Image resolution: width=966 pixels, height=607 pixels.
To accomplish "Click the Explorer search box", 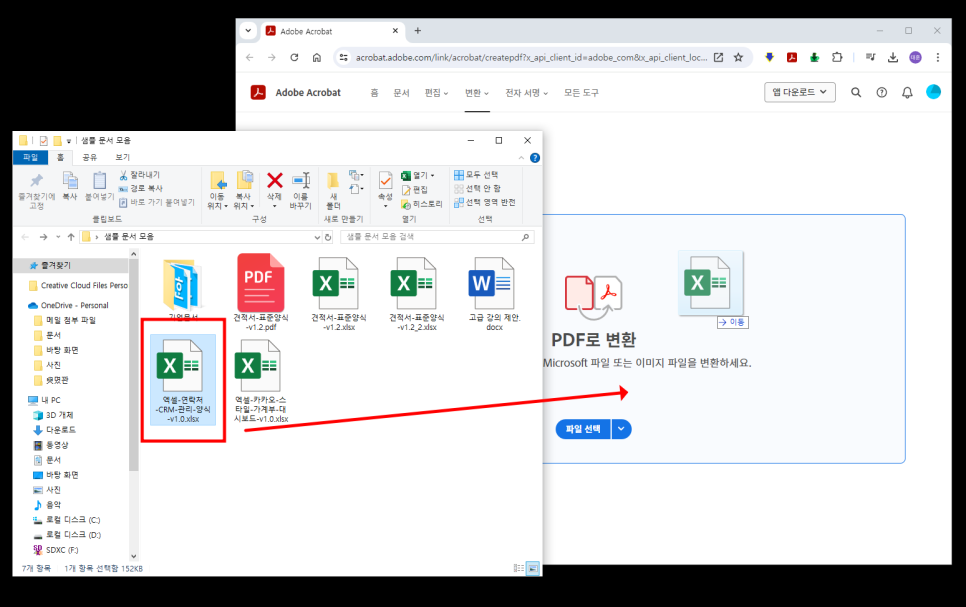I will point(437,237).
